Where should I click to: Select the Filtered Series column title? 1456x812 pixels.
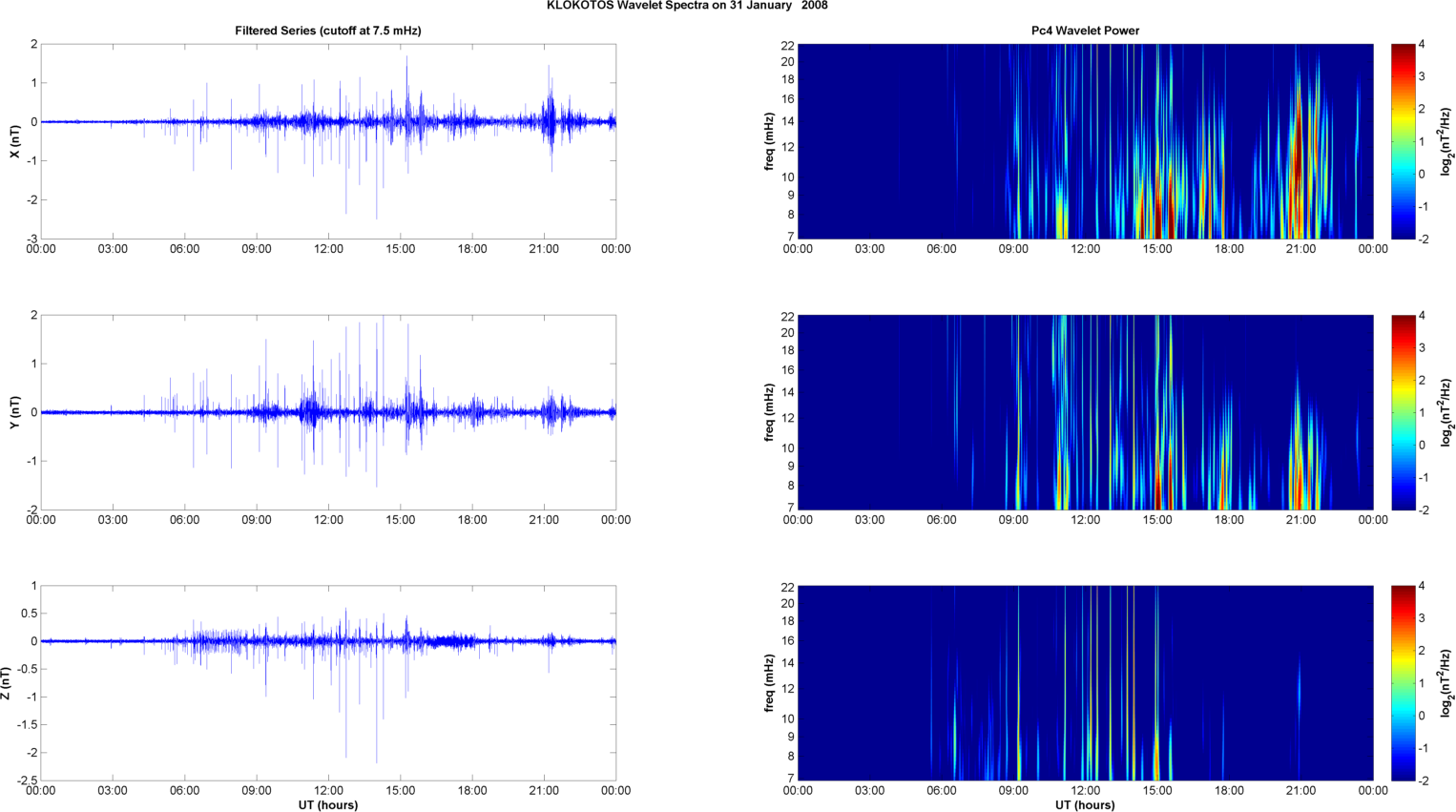click(x=327, y=31)
